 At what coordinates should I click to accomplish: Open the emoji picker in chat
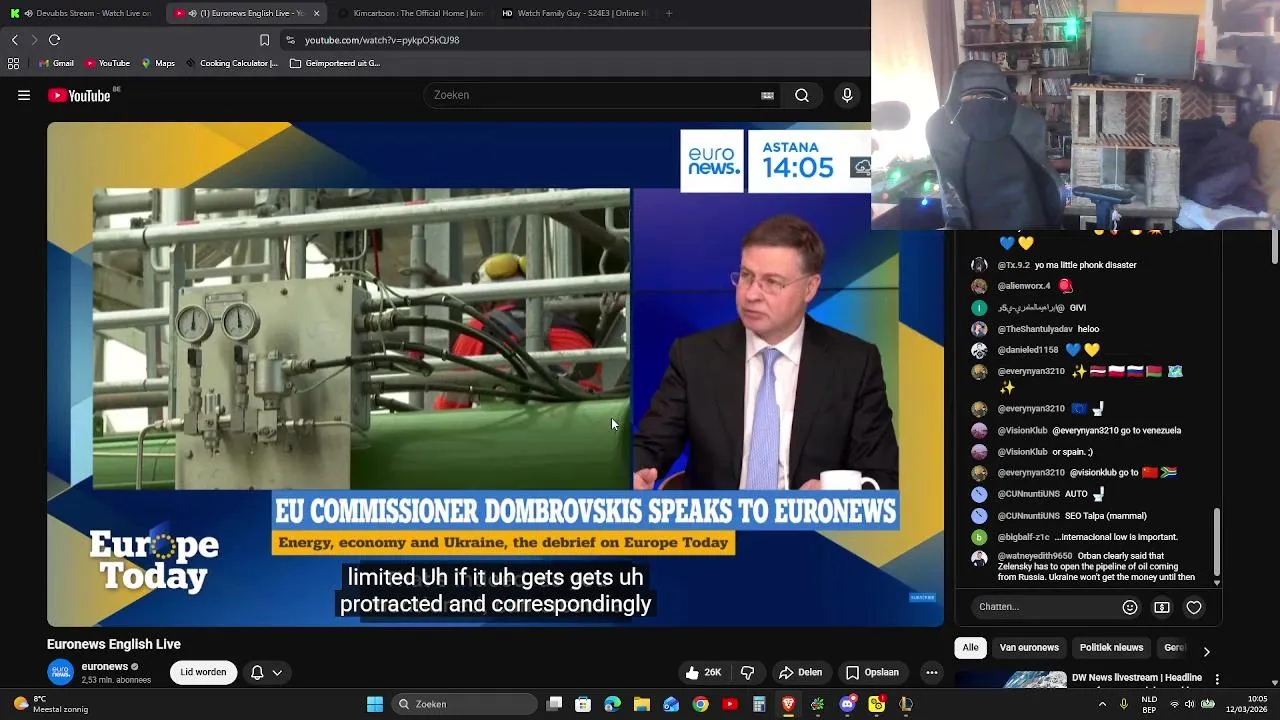point(1130,607)
